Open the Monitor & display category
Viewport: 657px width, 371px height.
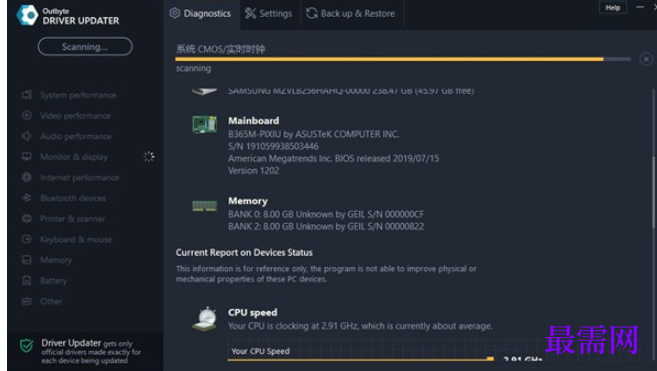[x=74, y=157]
